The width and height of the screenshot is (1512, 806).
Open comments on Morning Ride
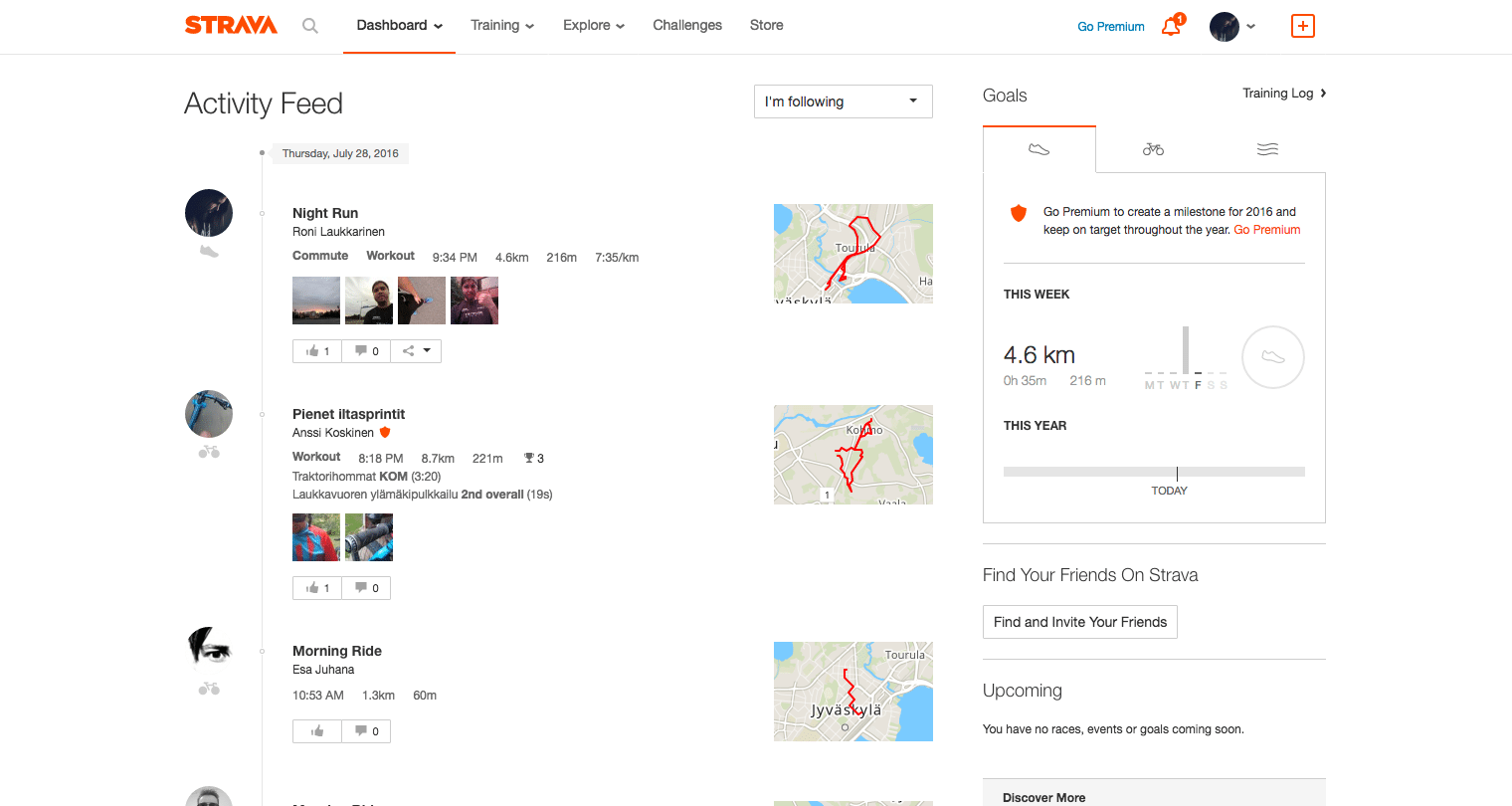(366, 731)
